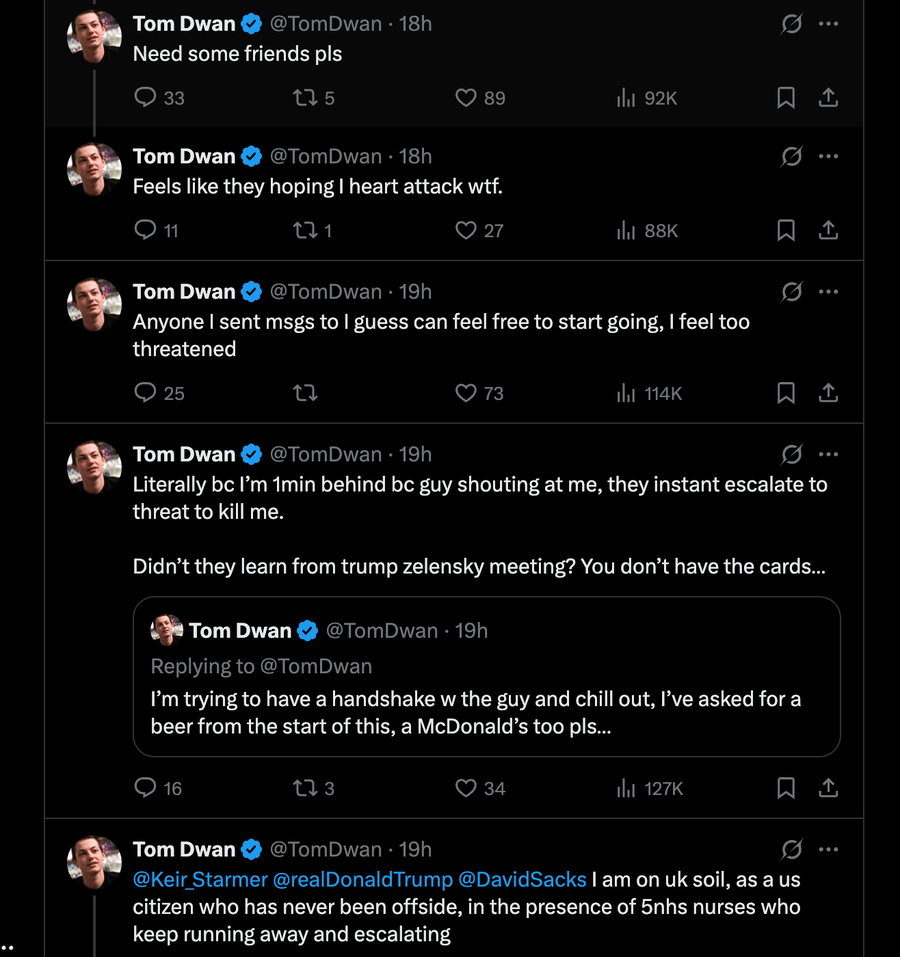Click the 19h timestamp on the quoted tweet

(x=471, y=630)
